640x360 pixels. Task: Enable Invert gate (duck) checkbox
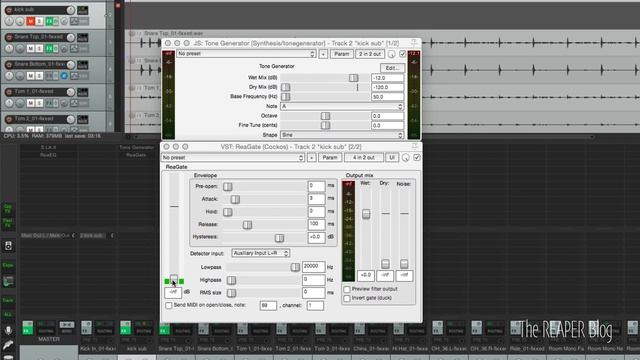[347, 298]
